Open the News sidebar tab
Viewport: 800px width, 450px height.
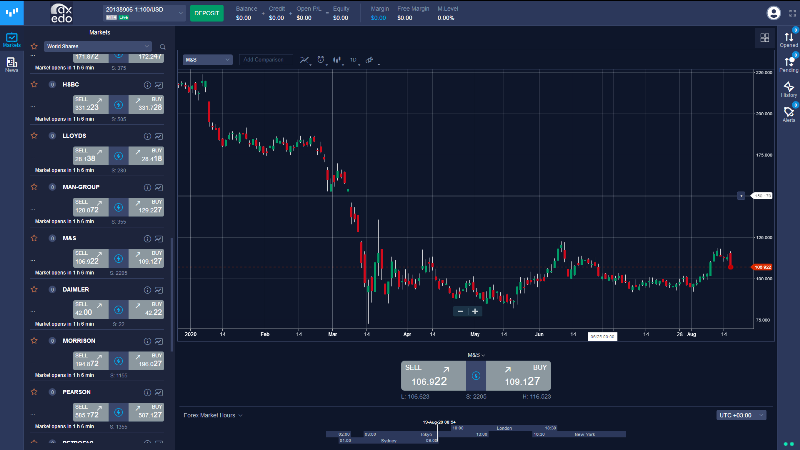point(11,65)
